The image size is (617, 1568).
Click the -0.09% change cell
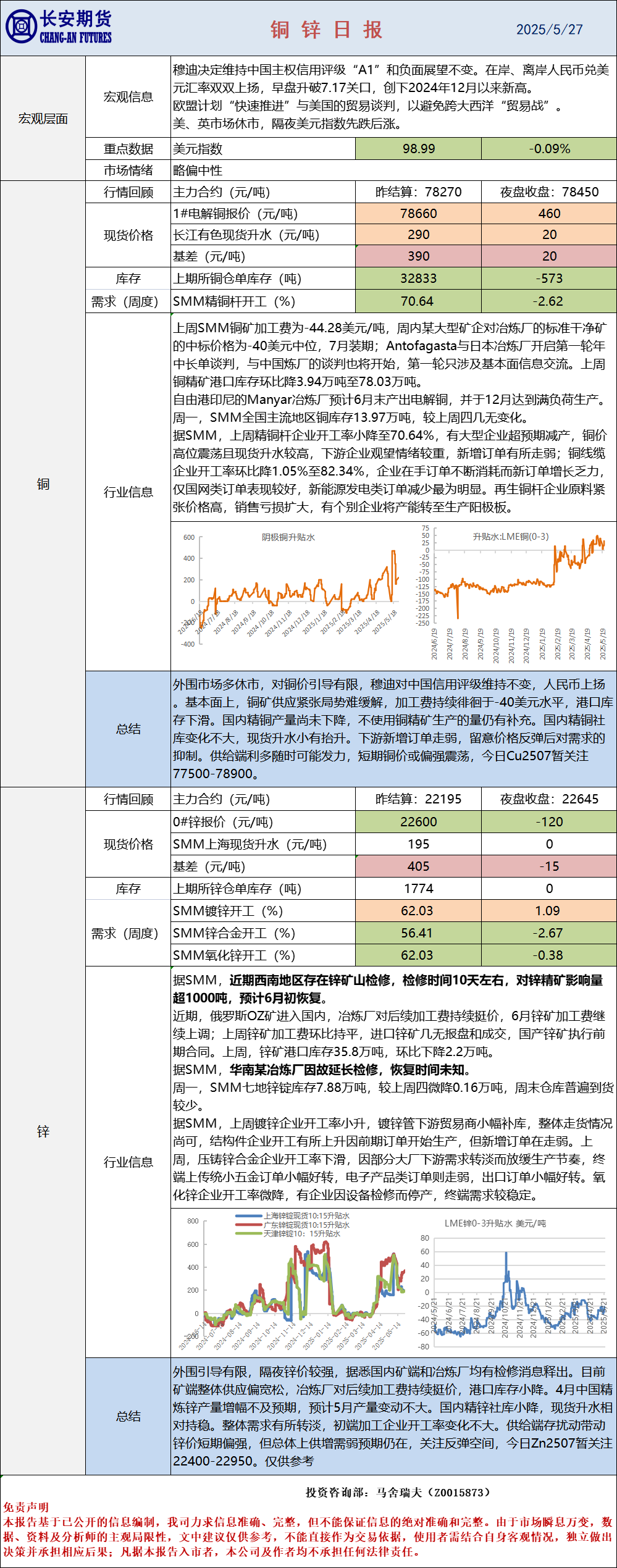549,149
